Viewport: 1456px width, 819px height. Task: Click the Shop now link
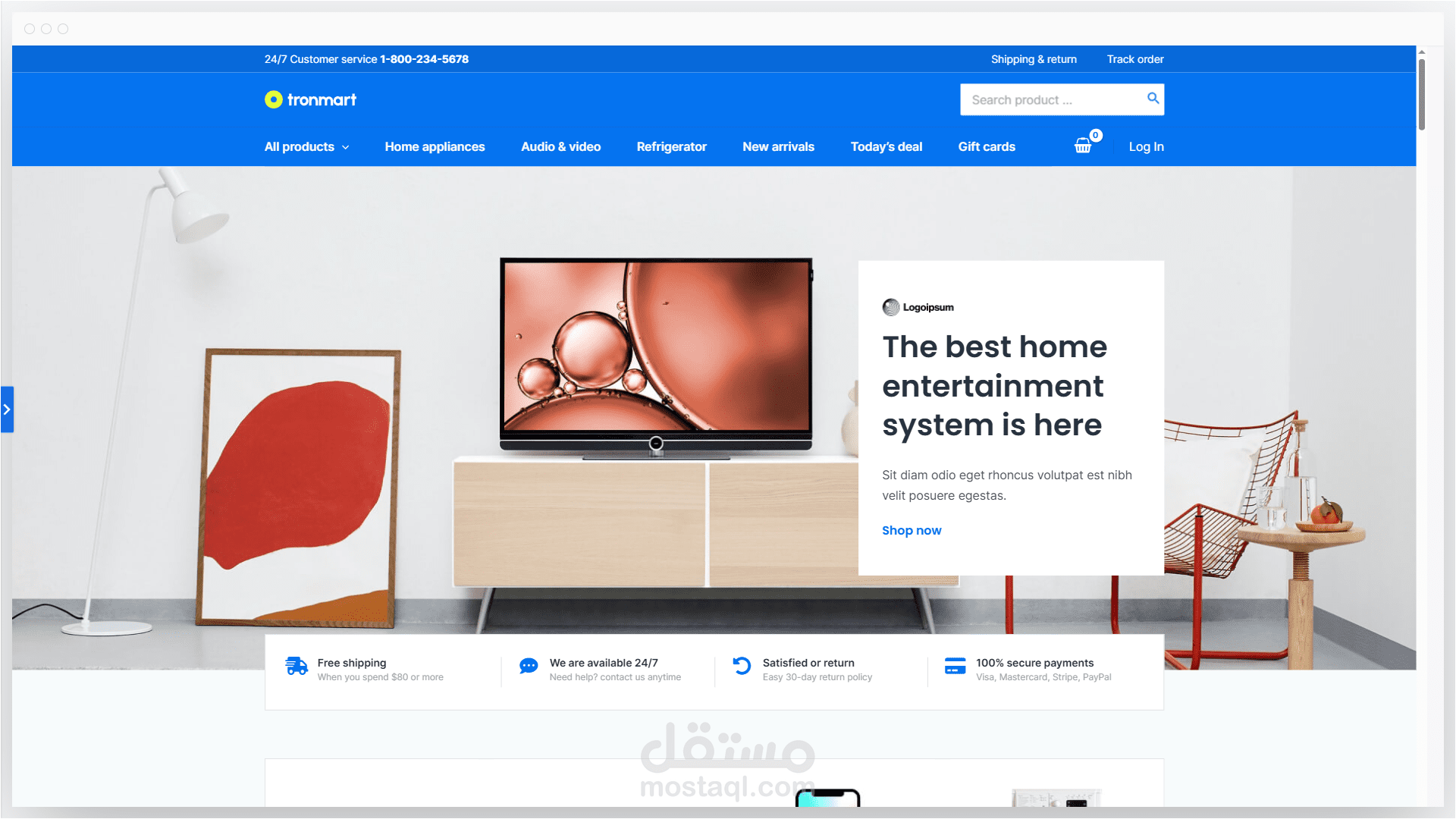911,531
